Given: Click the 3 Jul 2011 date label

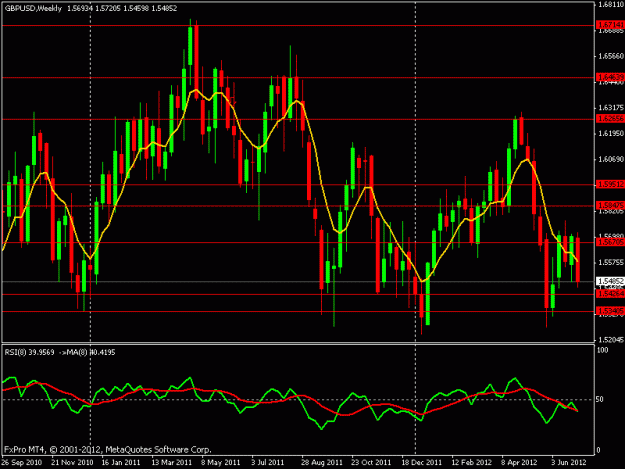Looking at the screenshot, I should click(267, 463).
